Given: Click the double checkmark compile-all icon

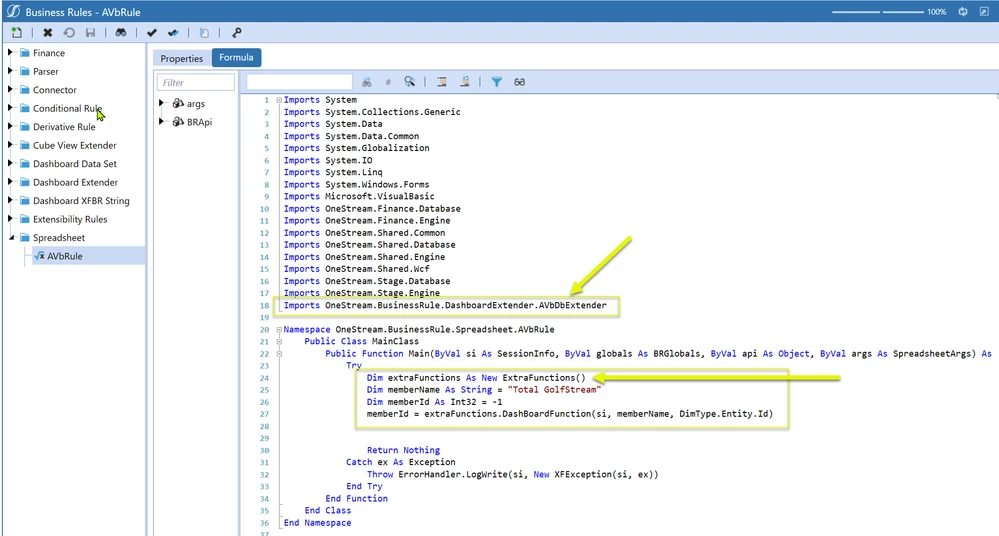Looking at the screenshot, I should 173,33.
